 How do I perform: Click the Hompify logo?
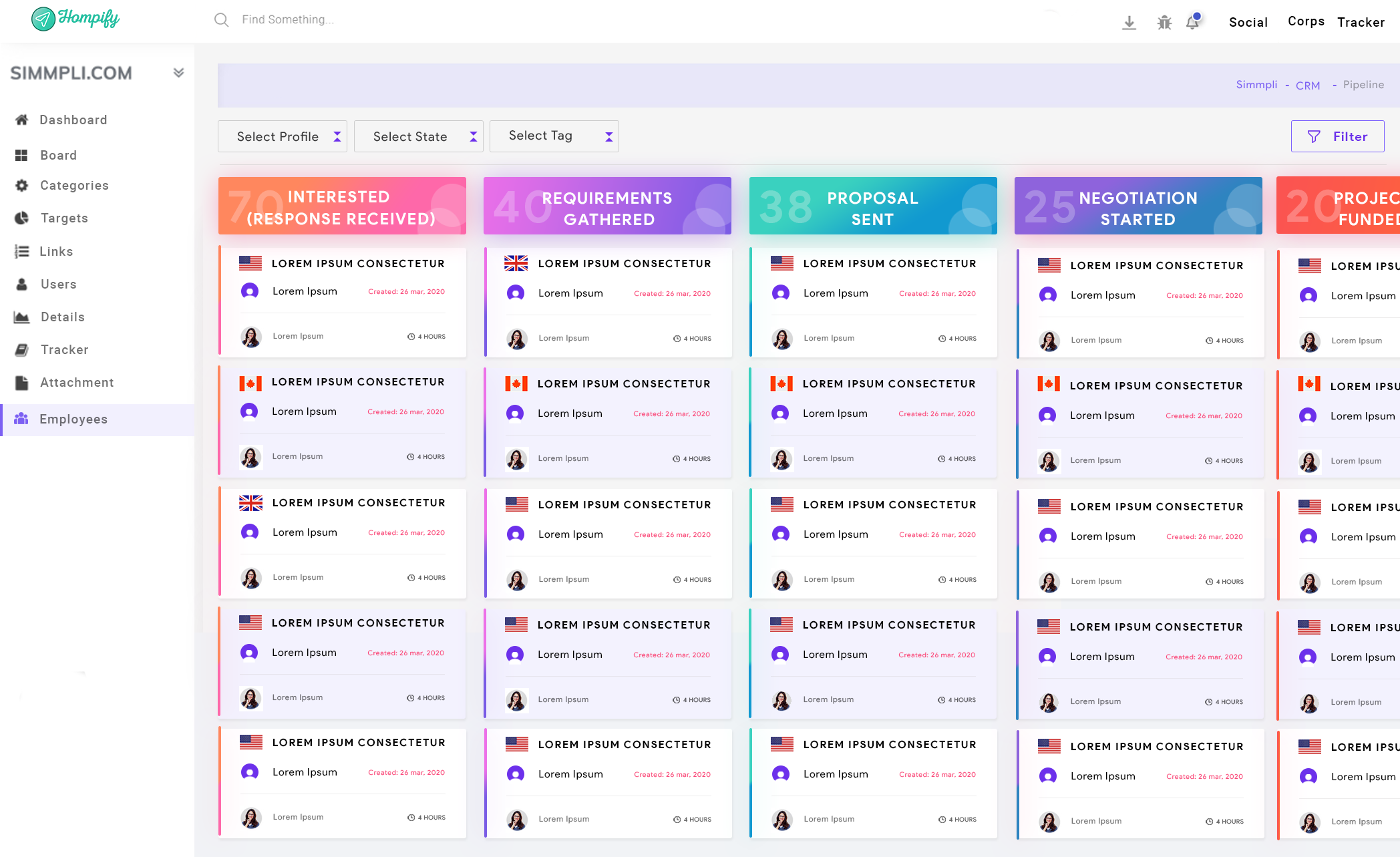75,19
